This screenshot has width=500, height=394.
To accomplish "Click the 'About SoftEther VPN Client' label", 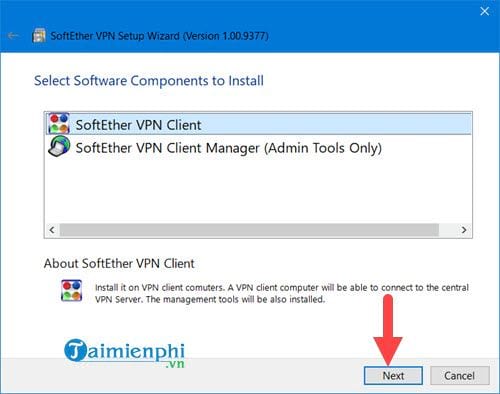I will point(119,263).
